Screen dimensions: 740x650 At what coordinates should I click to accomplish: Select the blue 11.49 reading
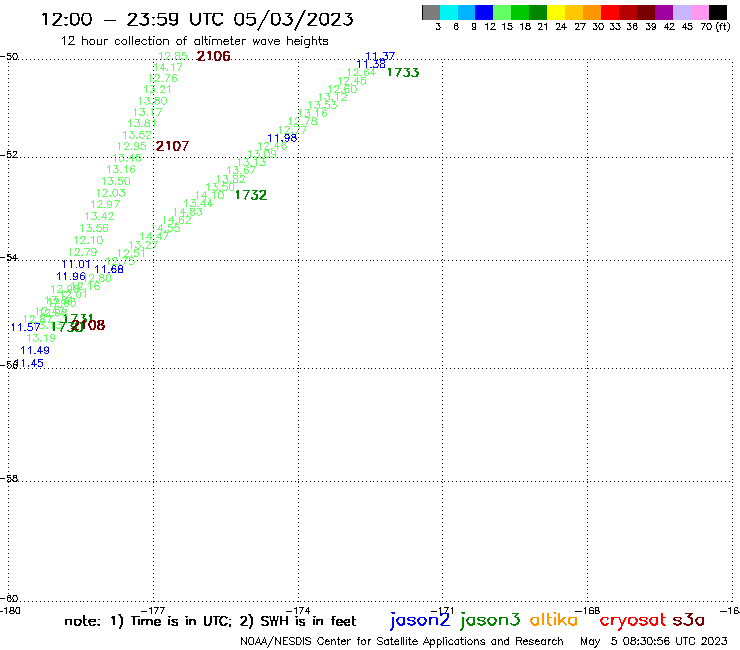pyautogui.click(x=35, y=350)
